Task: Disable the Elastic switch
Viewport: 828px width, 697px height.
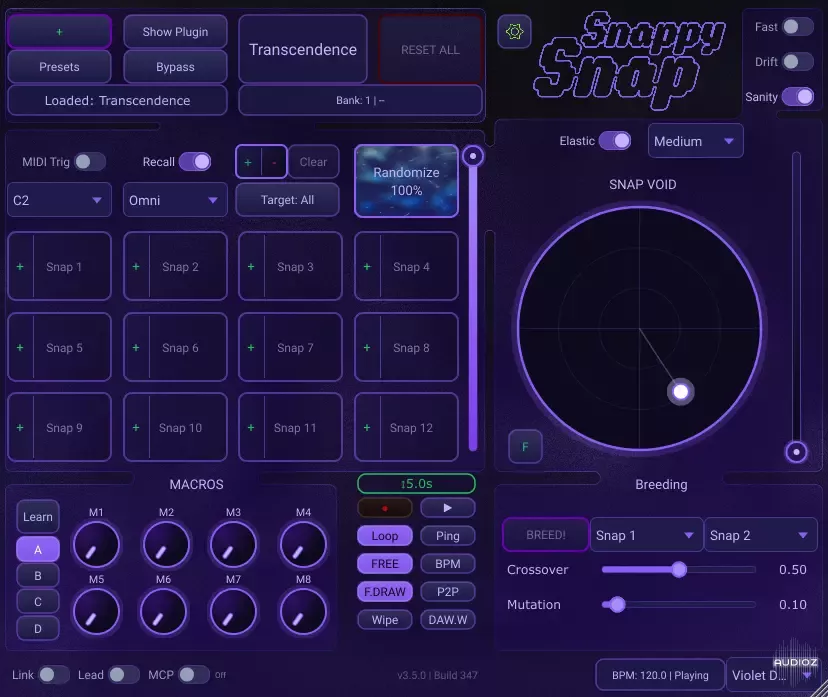Action: coord(615,141)
